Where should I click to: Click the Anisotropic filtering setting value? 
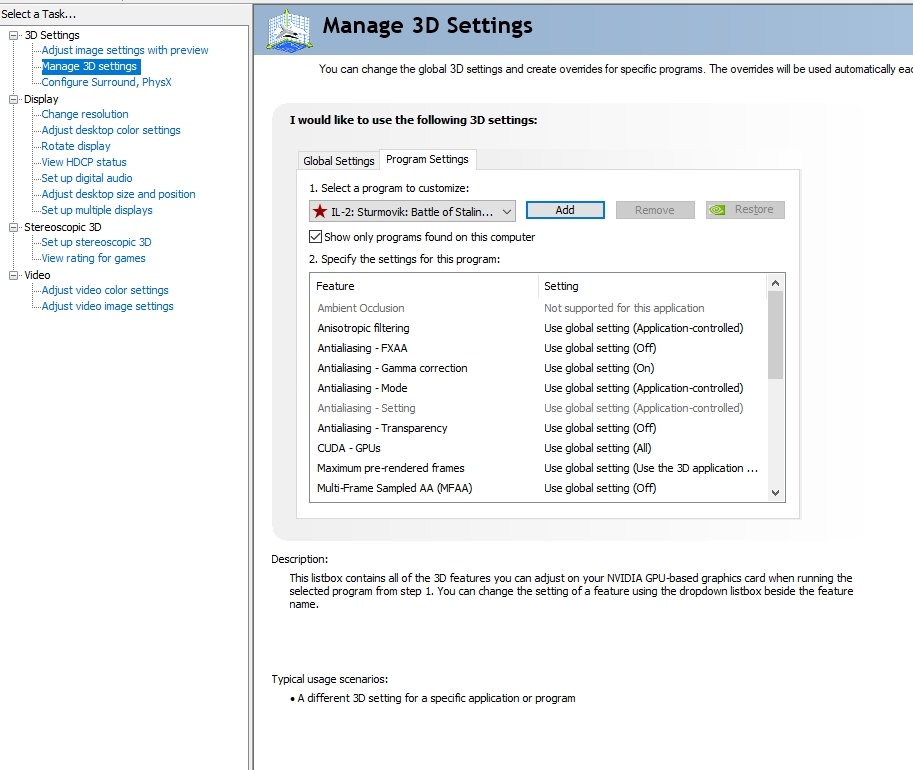point(643,328)
